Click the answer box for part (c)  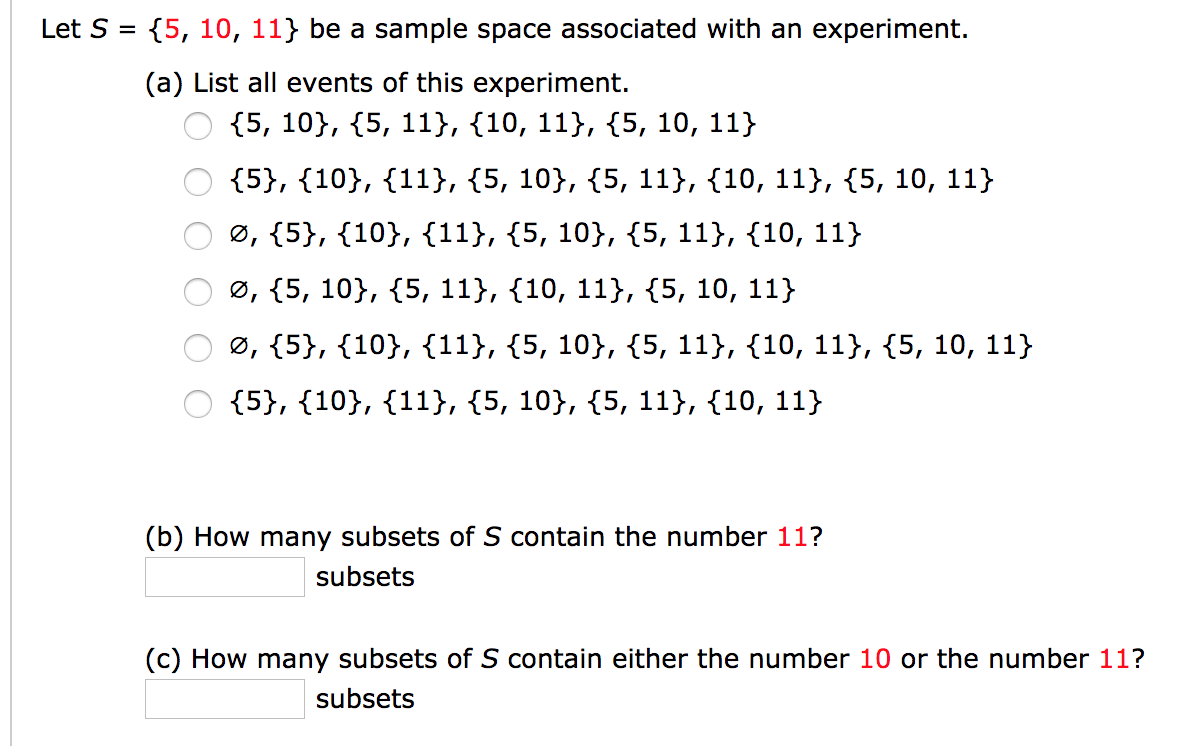[224, 699]
